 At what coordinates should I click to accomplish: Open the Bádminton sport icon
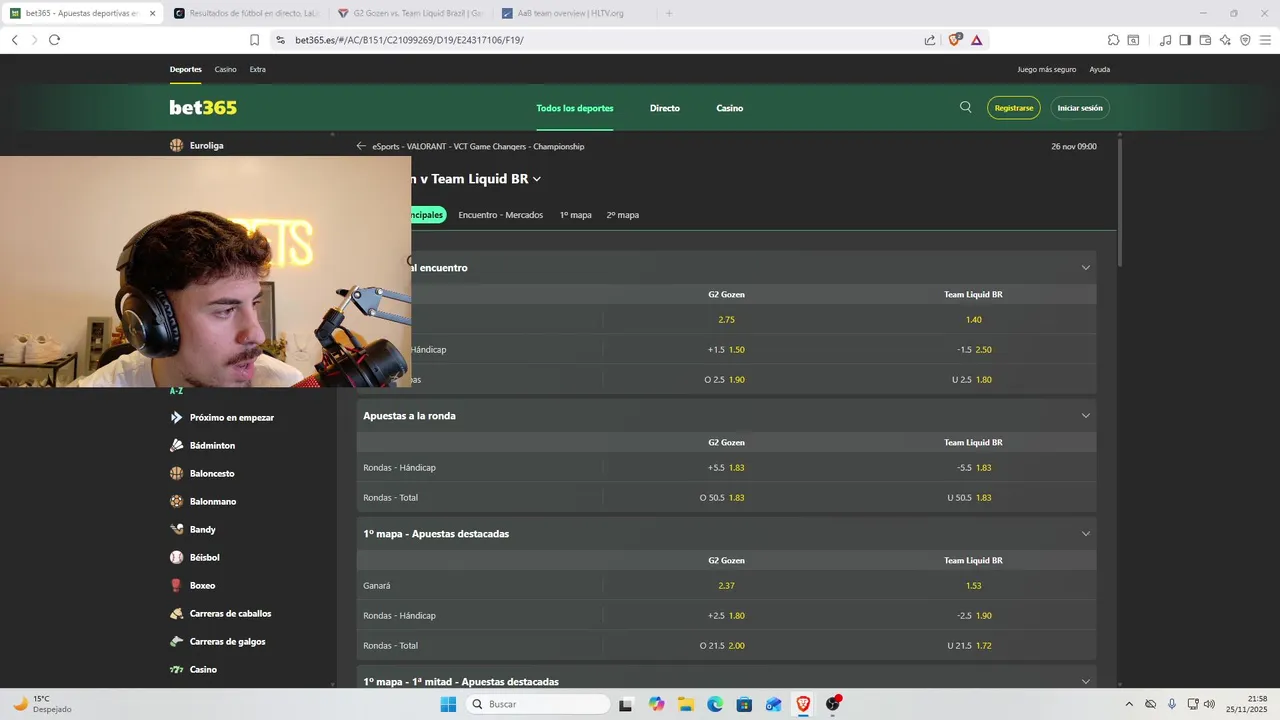point(177,445)
